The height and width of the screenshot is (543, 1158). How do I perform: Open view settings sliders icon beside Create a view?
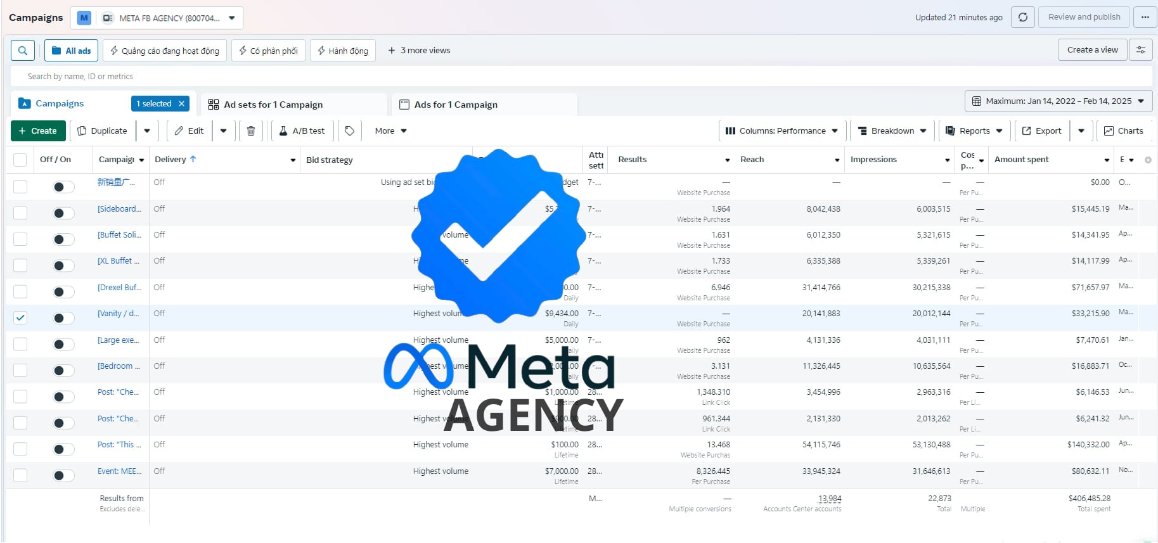(x=1141, y=50)
